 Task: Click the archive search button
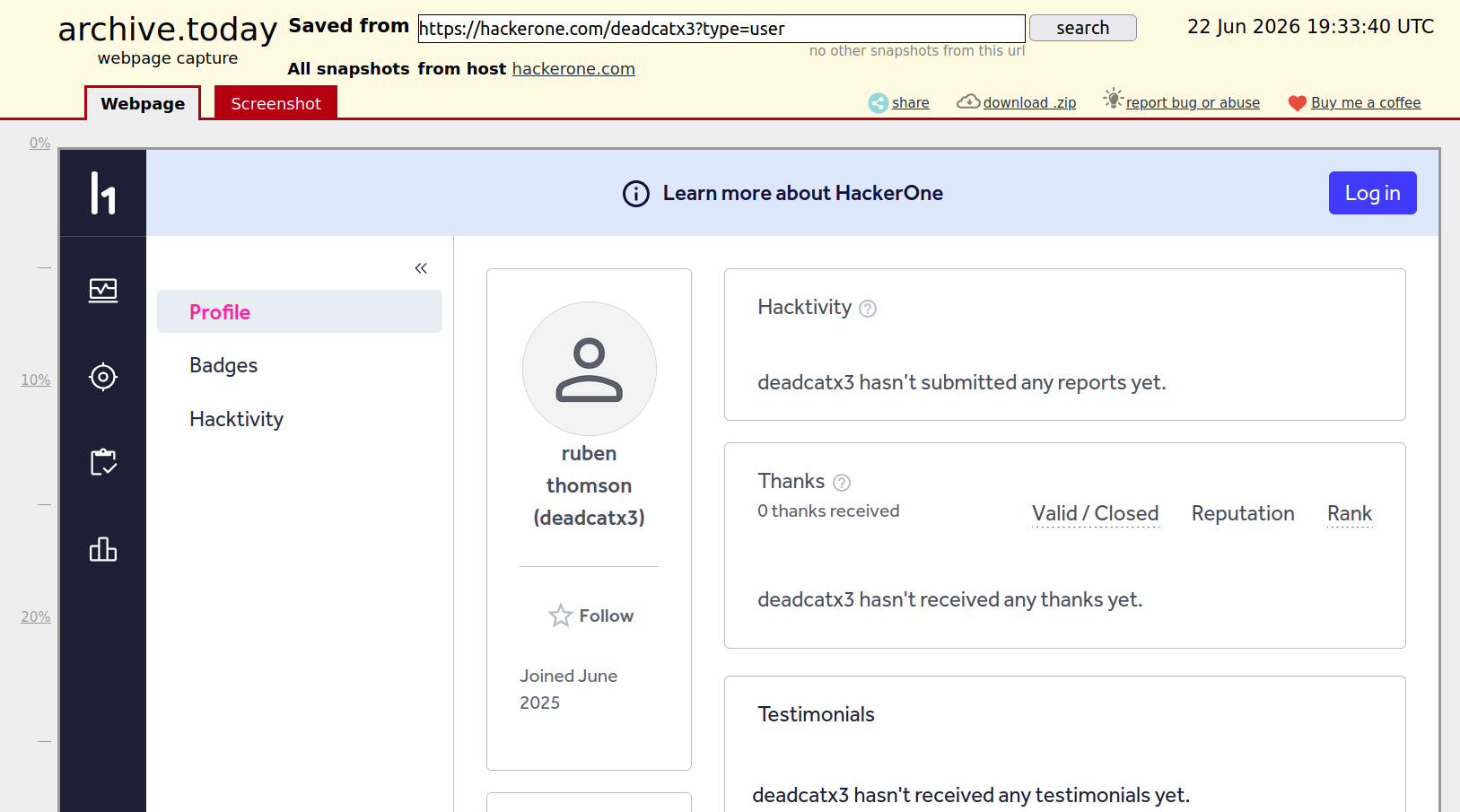1083,28
